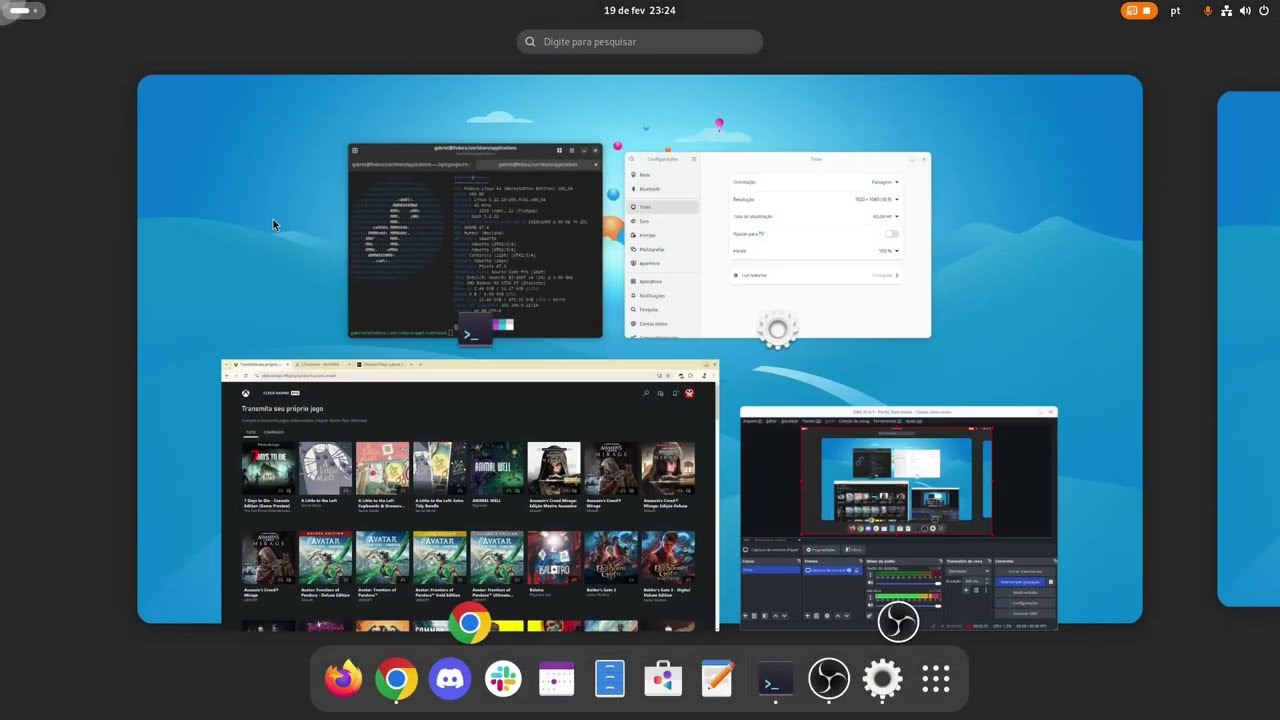The image size is (1280, 720).
Task: Click the Xbox logo in Chrome page
Action: click(x=246, y=393)
